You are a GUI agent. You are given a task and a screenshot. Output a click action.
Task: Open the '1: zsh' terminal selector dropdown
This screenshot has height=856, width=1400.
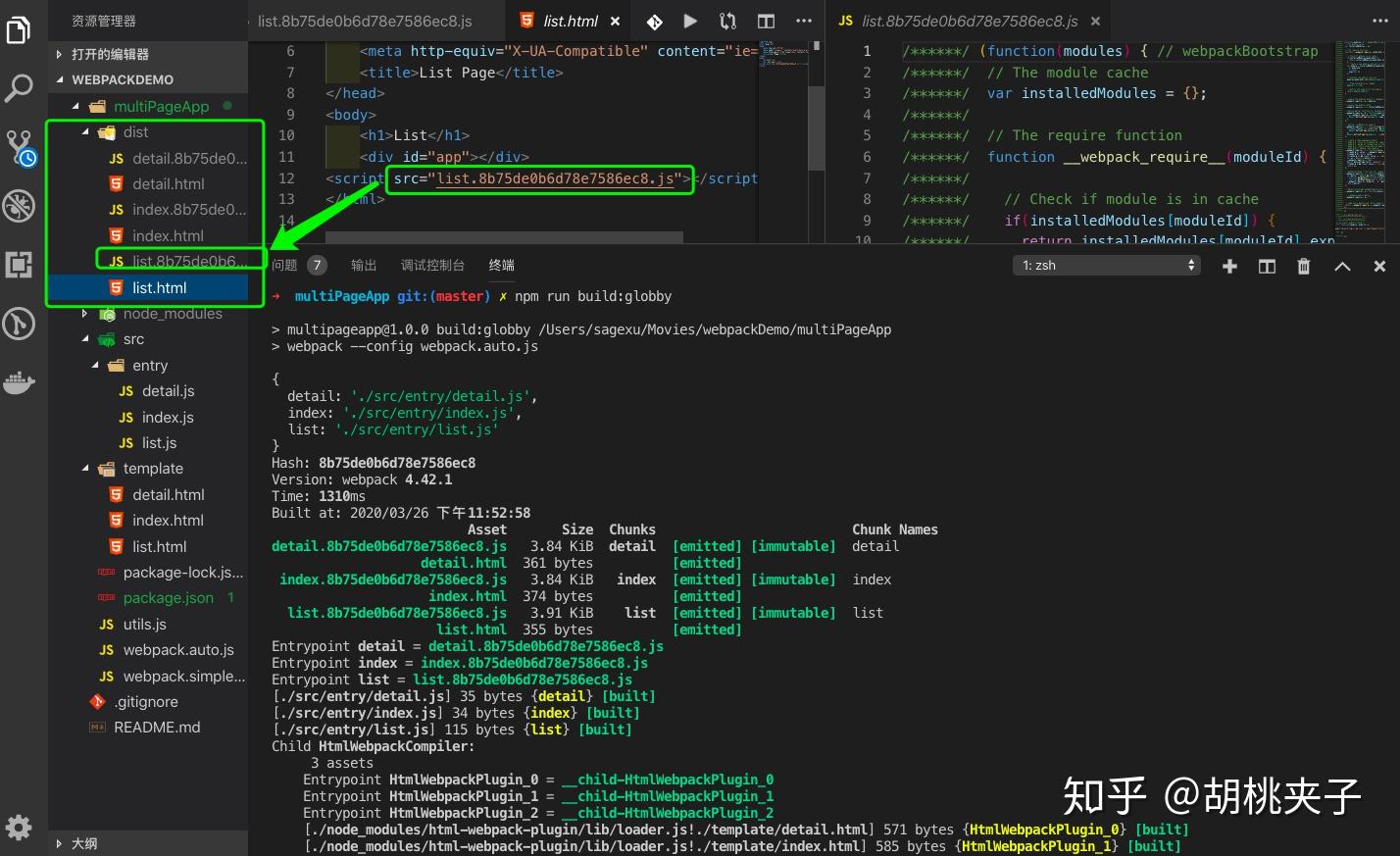(1106, 265)
